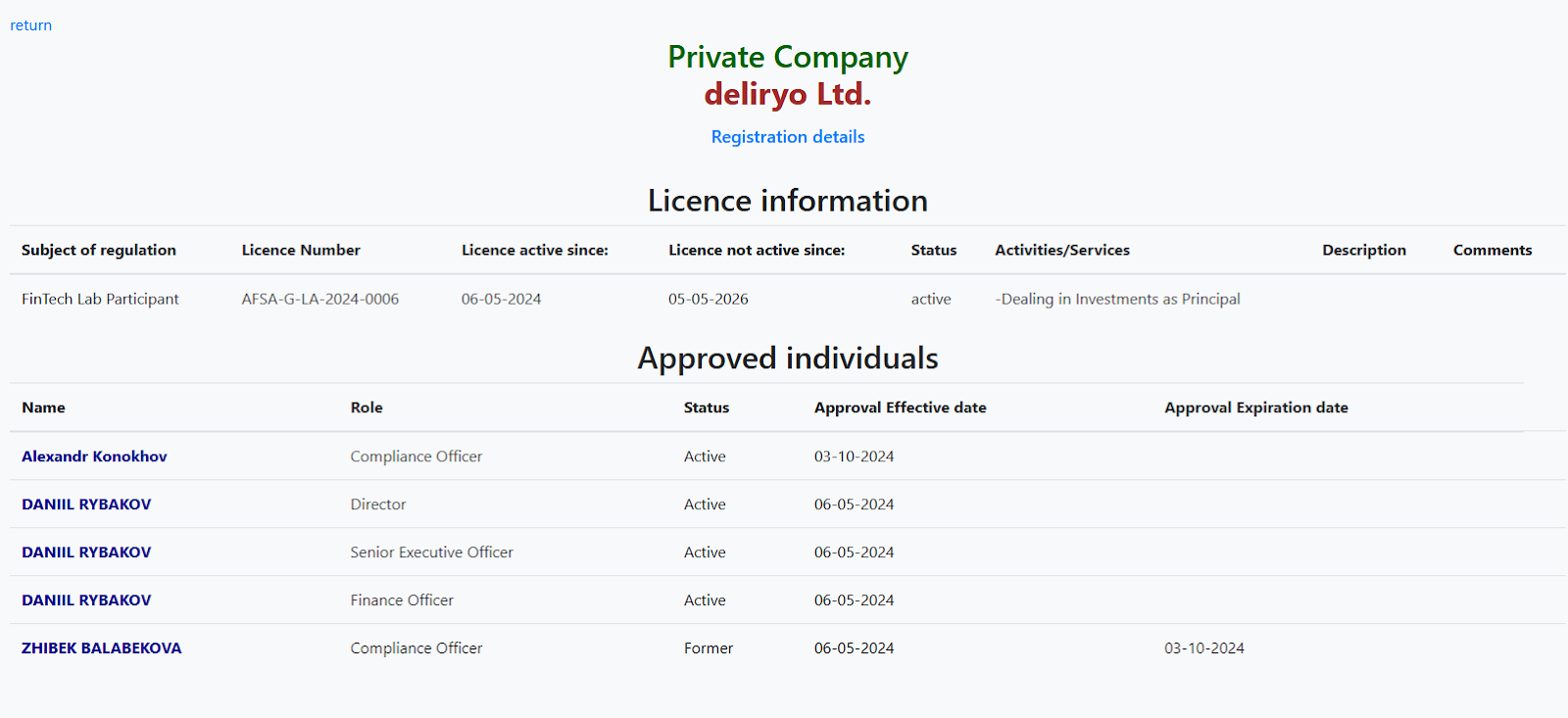Click DANIIL RYBAKOV in the Director row
The height and width of the screenshot is (718, 1568).
point(86,504)
